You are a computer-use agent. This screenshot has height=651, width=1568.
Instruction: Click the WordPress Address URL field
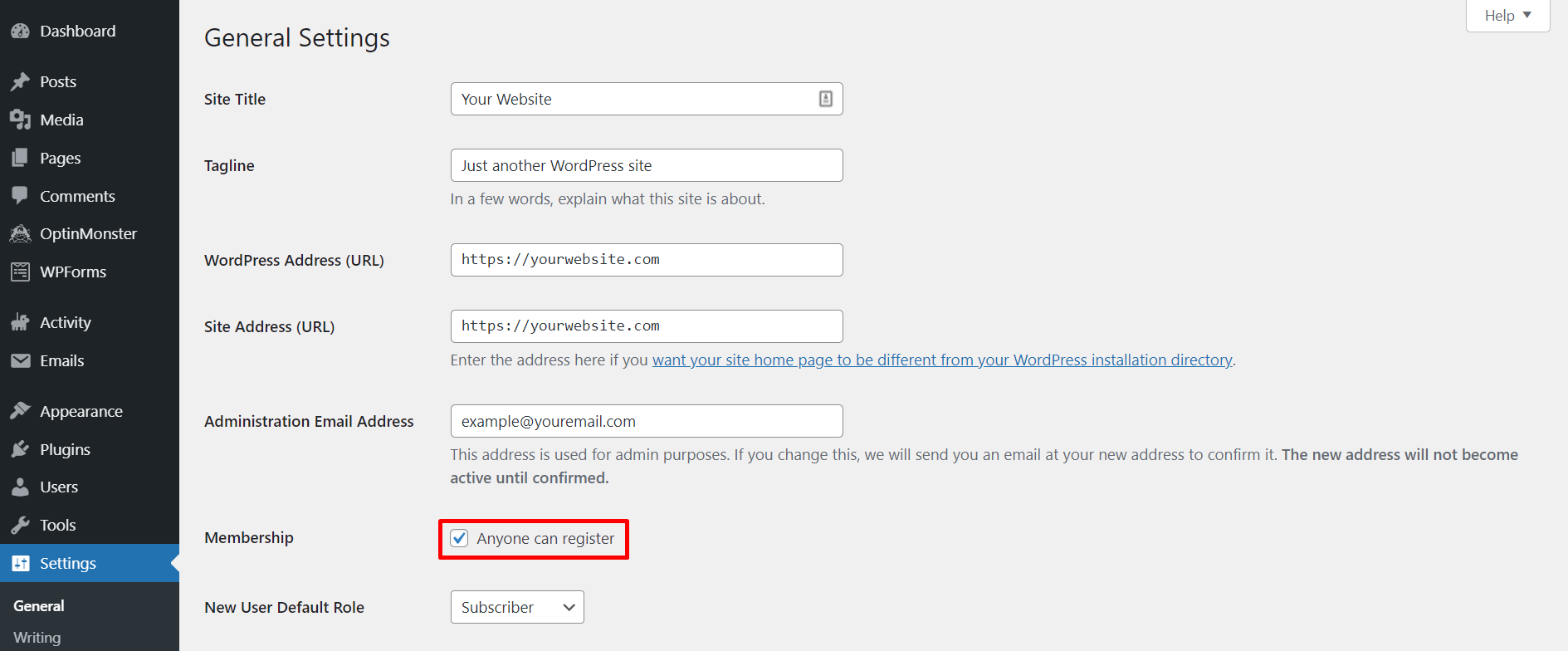[646, 260]
